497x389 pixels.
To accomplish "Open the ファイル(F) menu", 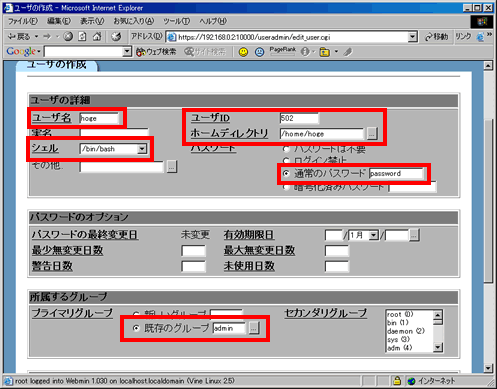I will click(23, 21).
